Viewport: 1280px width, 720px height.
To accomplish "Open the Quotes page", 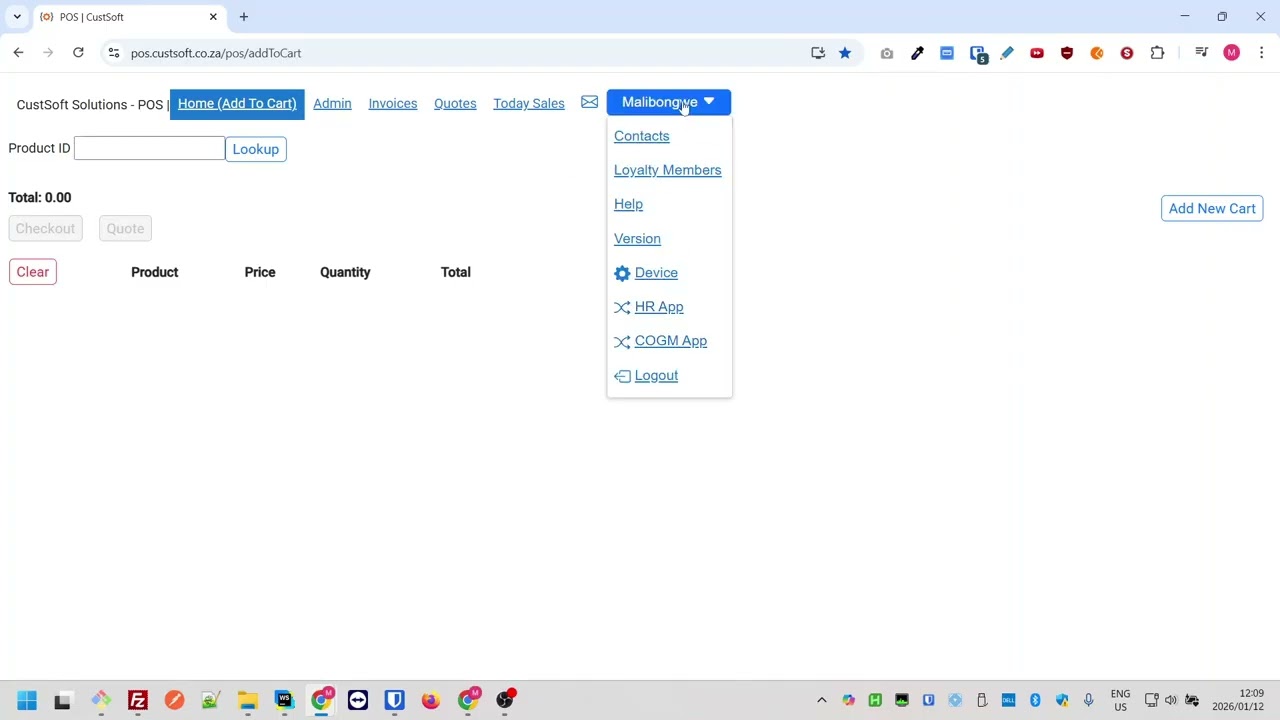I will point(455,103).
